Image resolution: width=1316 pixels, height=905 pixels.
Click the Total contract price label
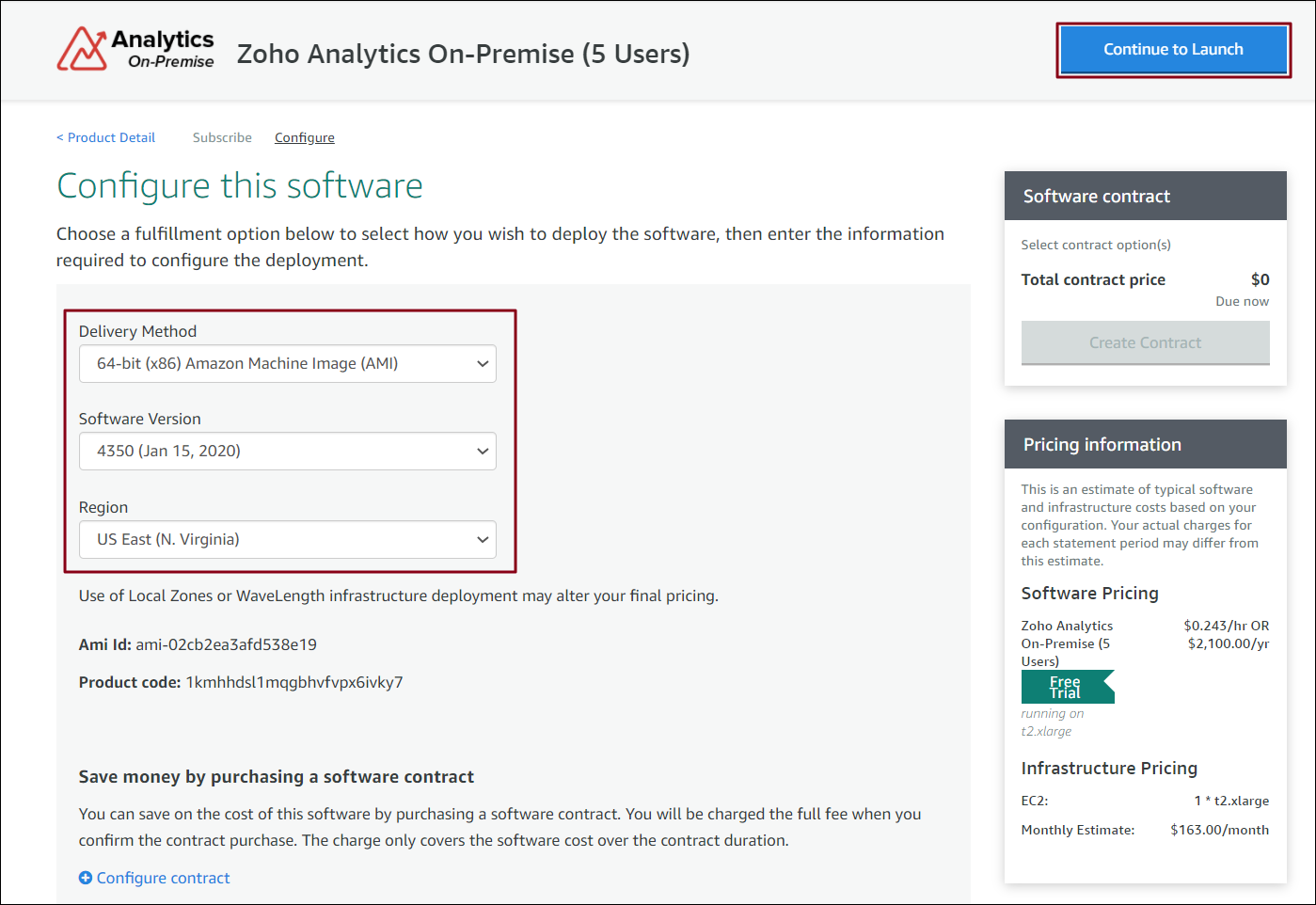coord(1093,279)
